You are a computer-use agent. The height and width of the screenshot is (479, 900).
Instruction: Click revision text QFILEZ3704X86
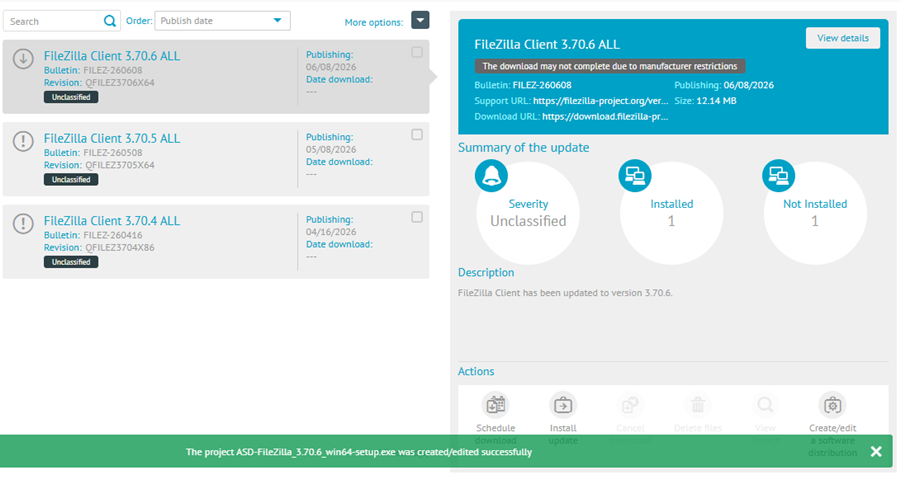[120, 248]
